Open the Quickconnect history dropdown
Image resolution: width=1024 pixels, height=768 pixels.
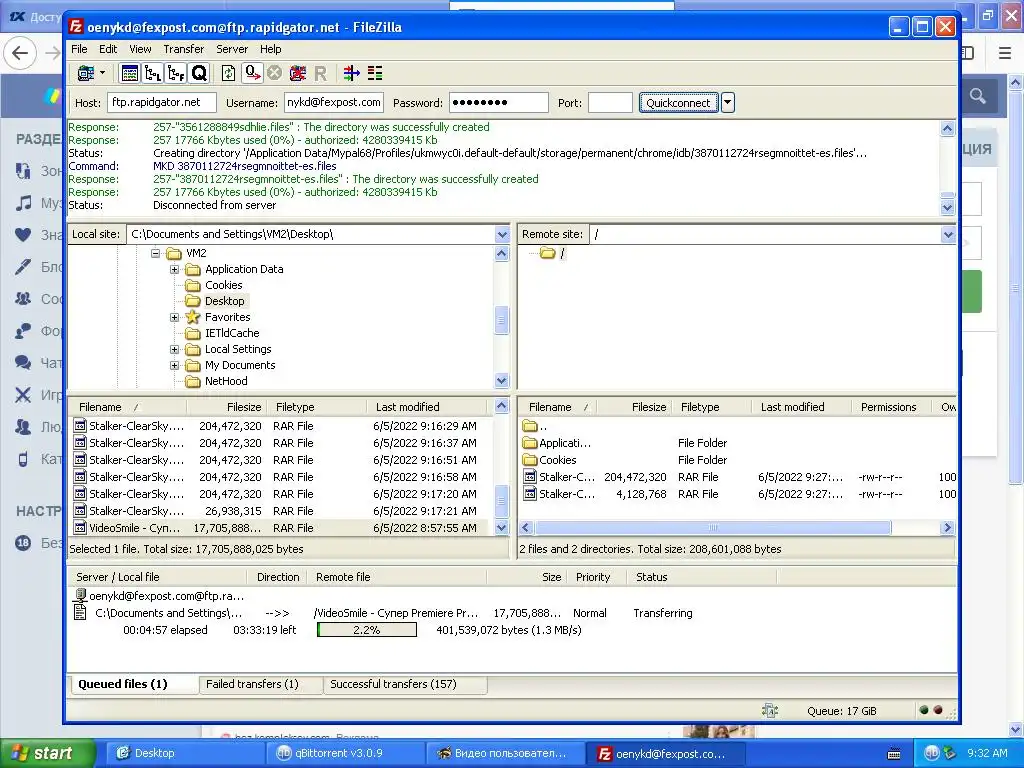[728, 103]
